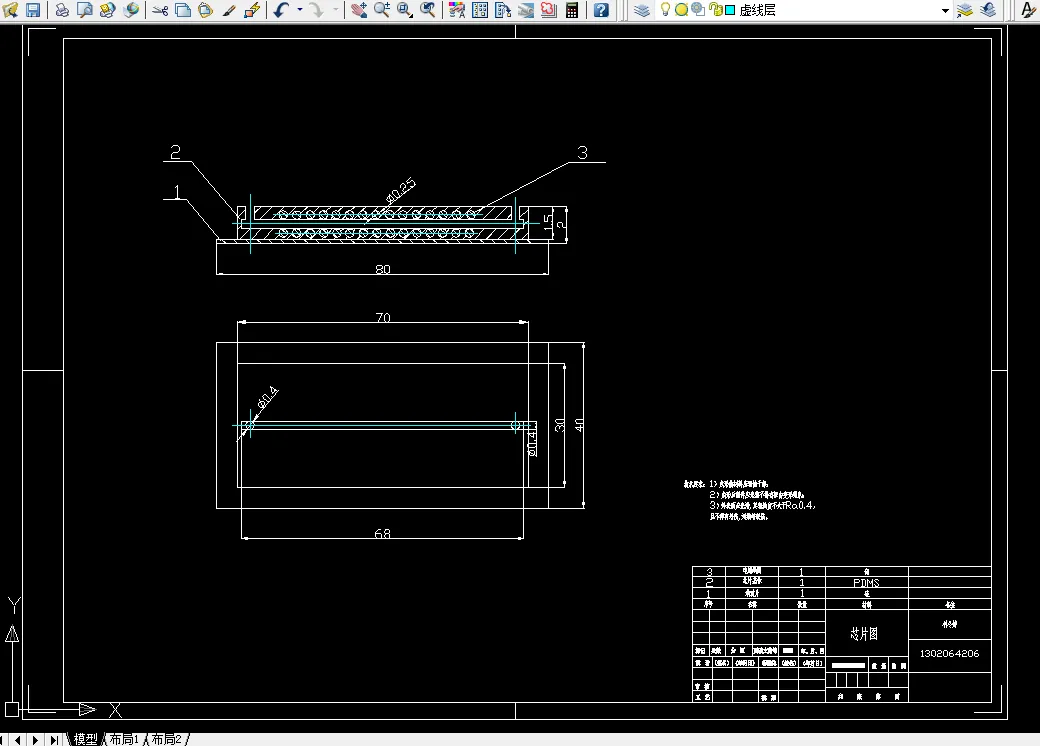Select the 70 dimension text

[383, 318]
